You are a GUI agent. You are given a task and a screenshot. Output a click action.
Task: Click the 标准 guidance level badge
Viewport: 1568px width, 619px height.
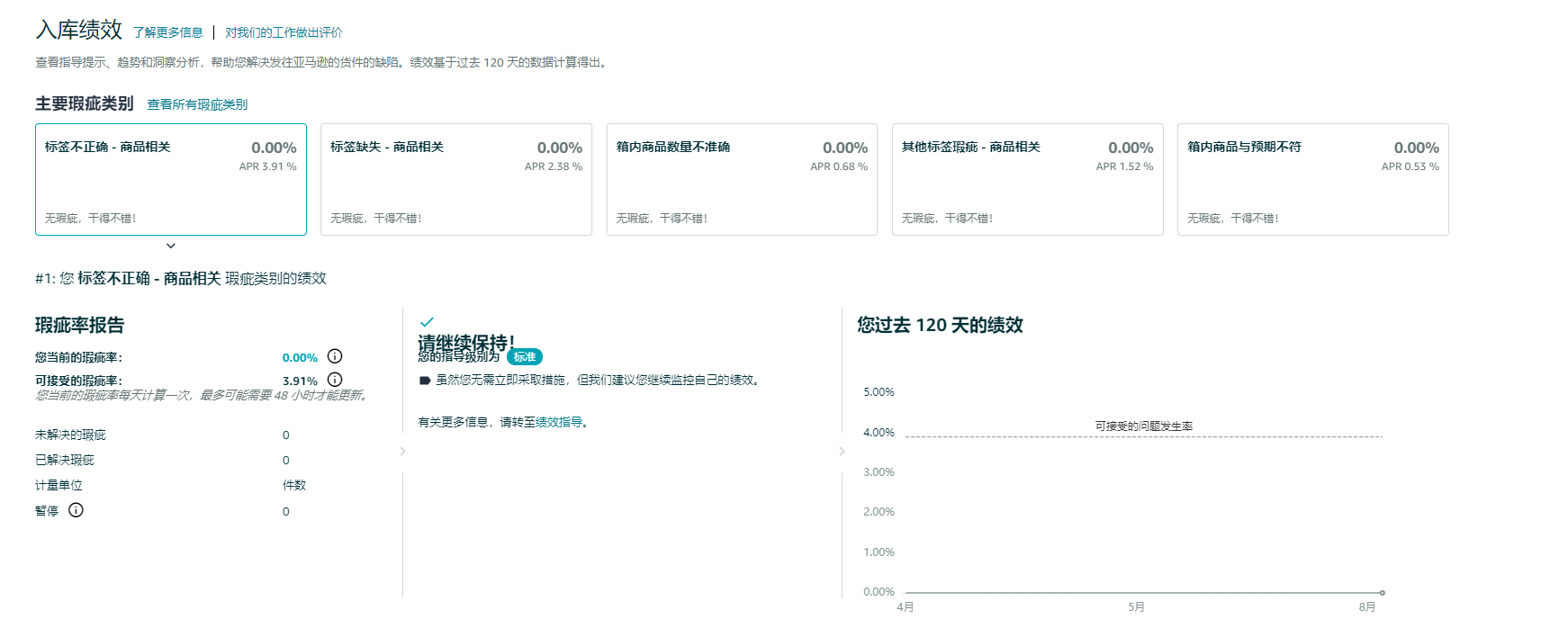click(x=525, y=357)
